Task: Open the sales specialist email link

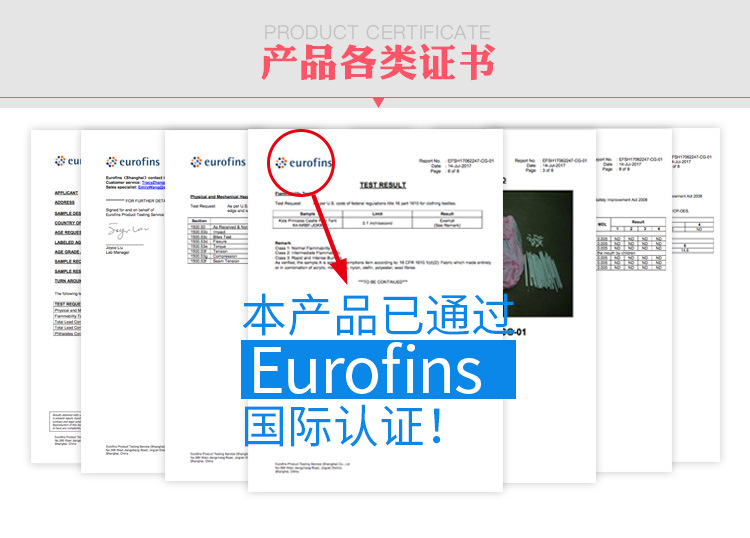Action: [x=151, y=187]
